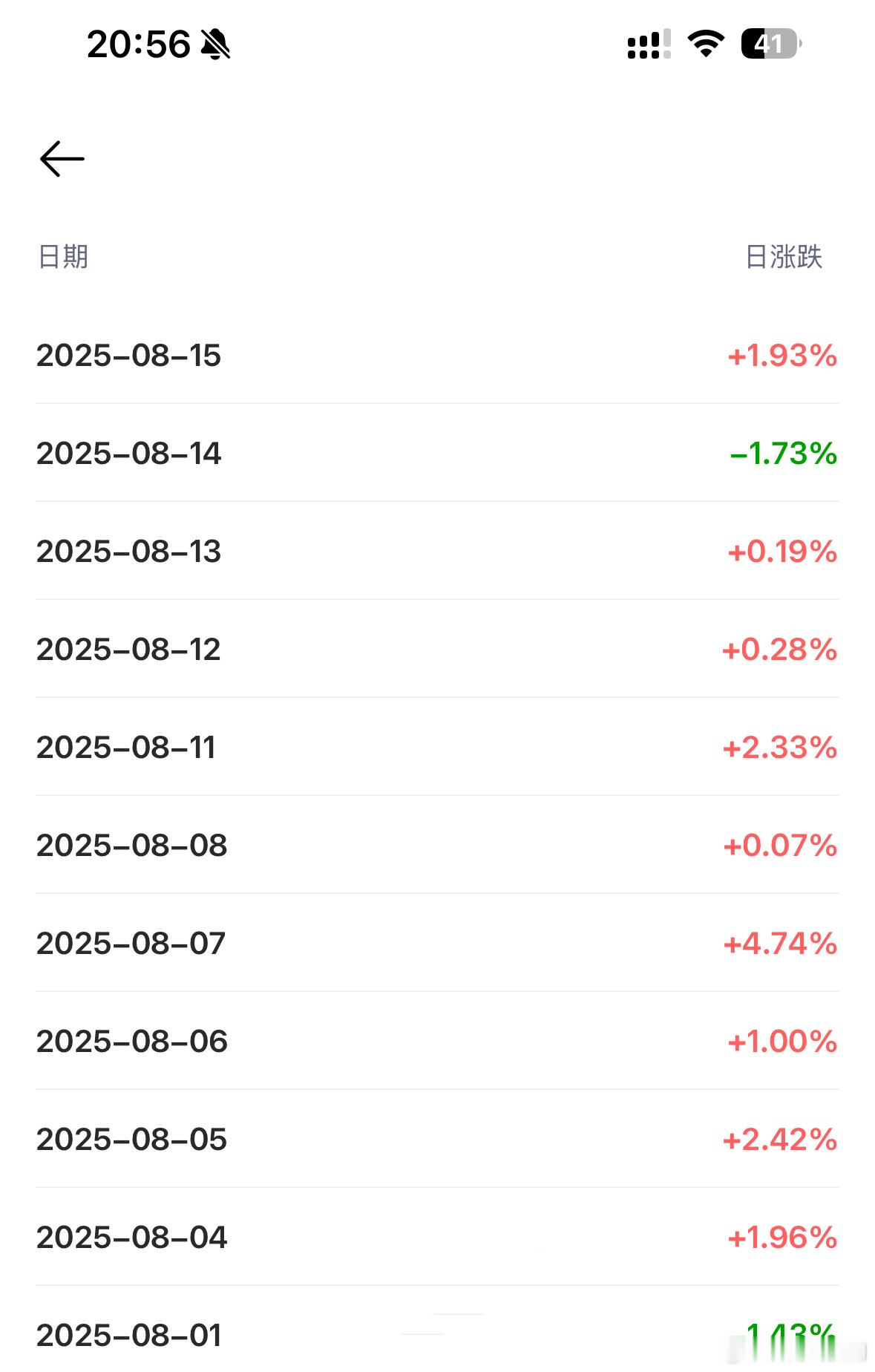Open the 2025-08-14 row

click(x=437, y=454)
